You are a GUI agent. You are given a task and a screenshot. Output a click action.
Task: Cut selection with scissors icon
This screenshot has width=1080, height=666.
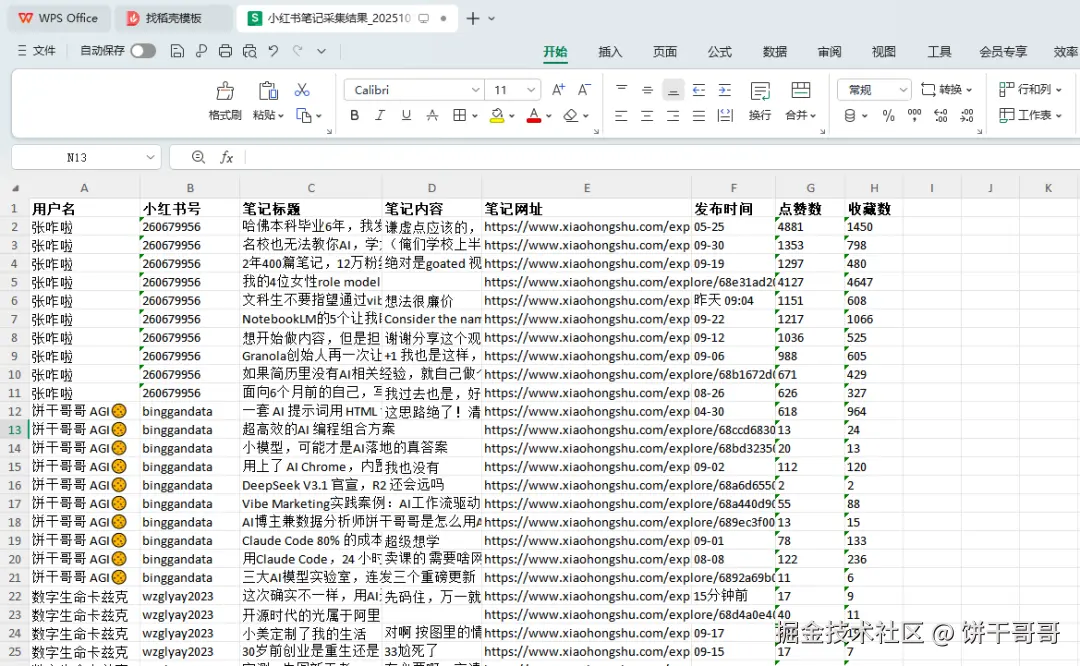[302, 90]
